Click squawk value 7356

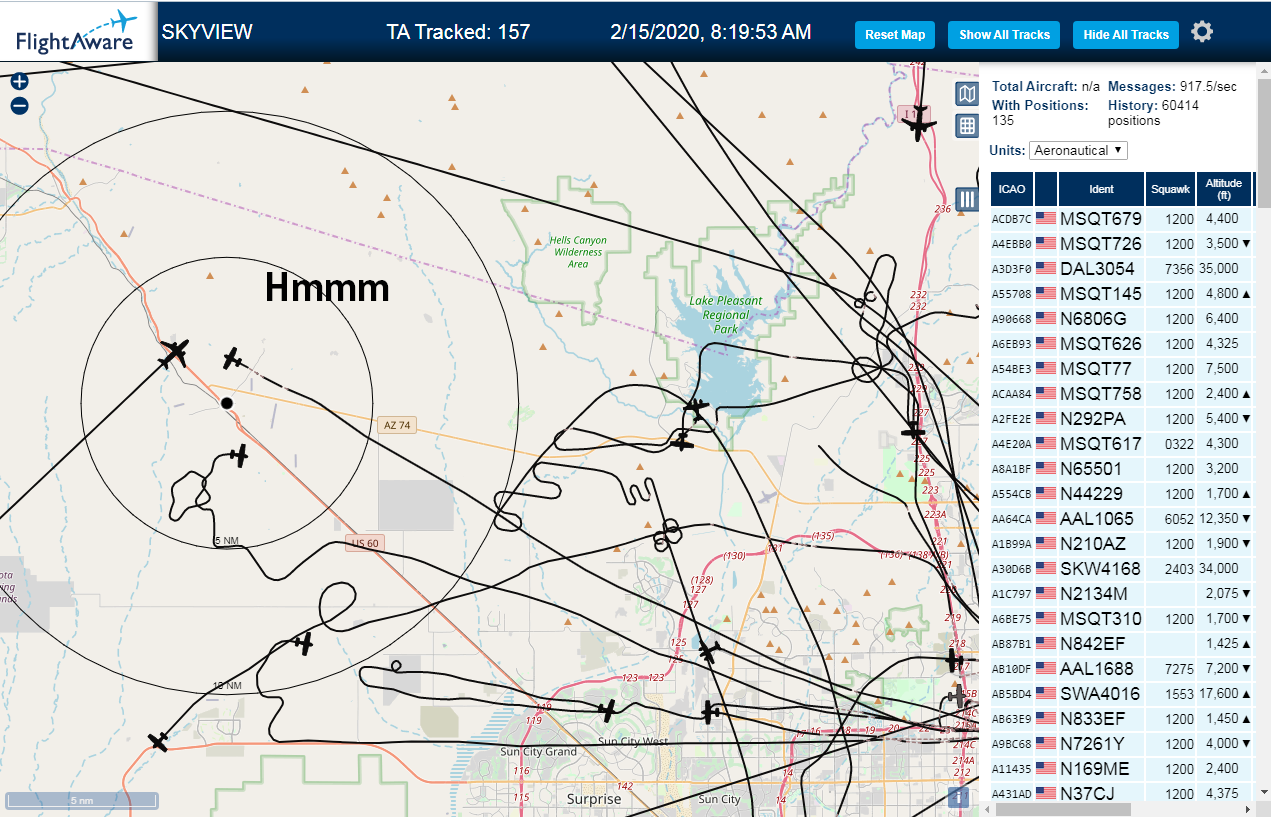coord(1180,269)
